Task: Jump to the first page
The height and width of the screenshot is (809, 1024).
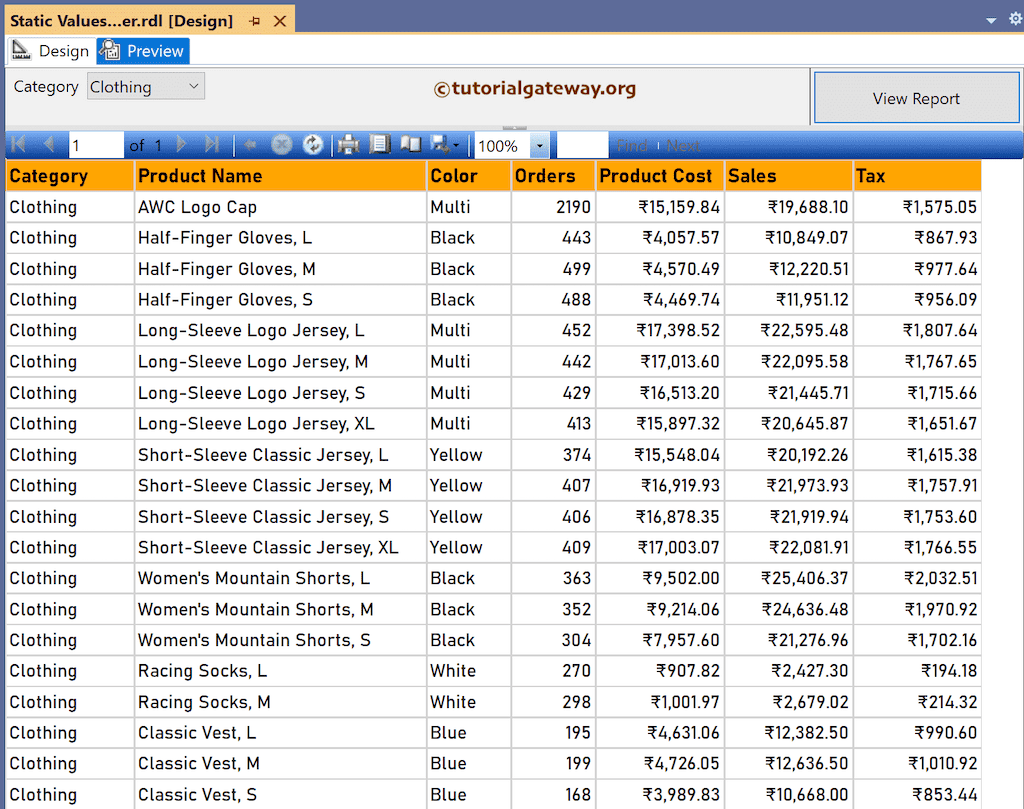Action: pyautogui.click(x=17, y=144)
